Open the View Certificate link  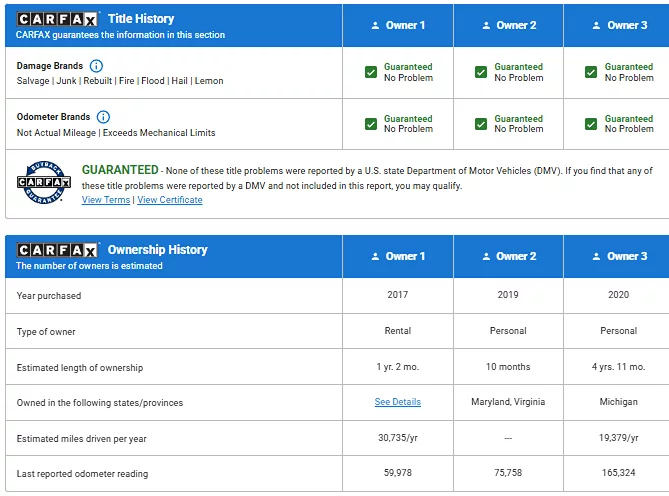(x=170, y=200)
